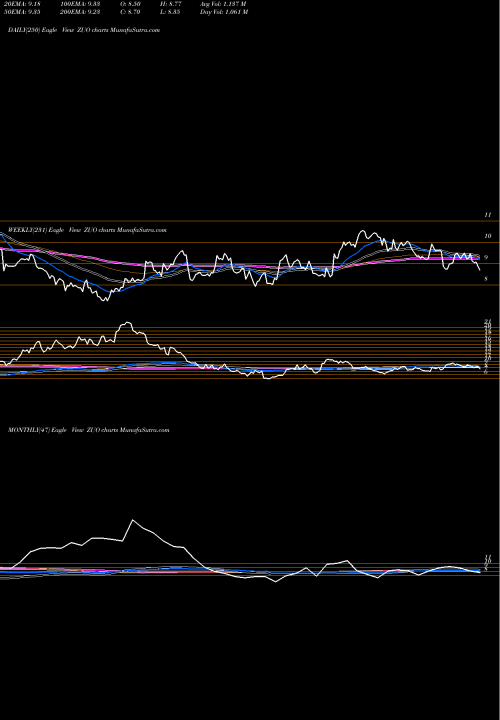Click the 9 price axis label on daily chart
The width and height of the screenshot is (500, 720).
tap(486, 258)
